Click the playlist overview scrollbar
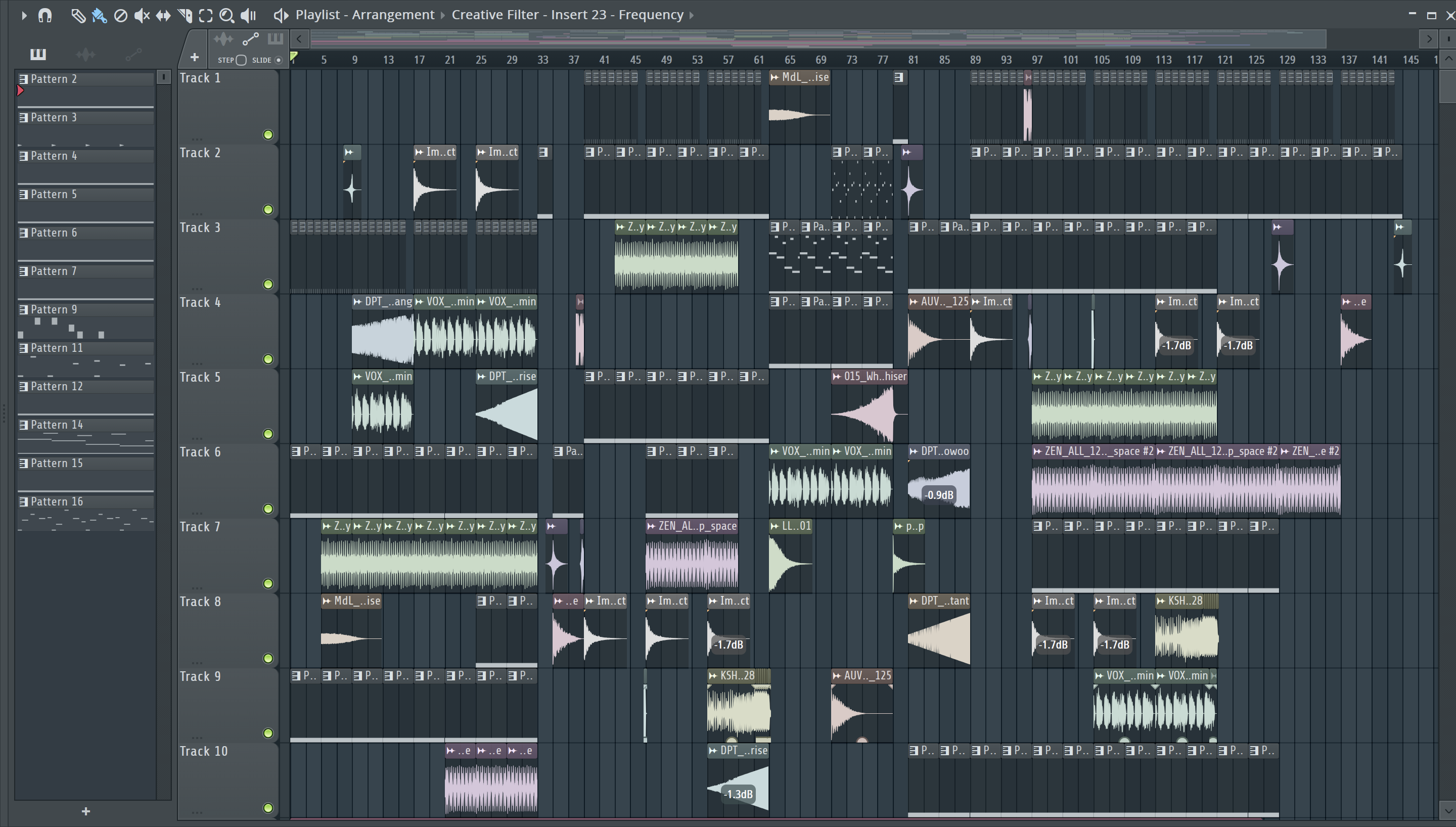 tap(817, 38)
